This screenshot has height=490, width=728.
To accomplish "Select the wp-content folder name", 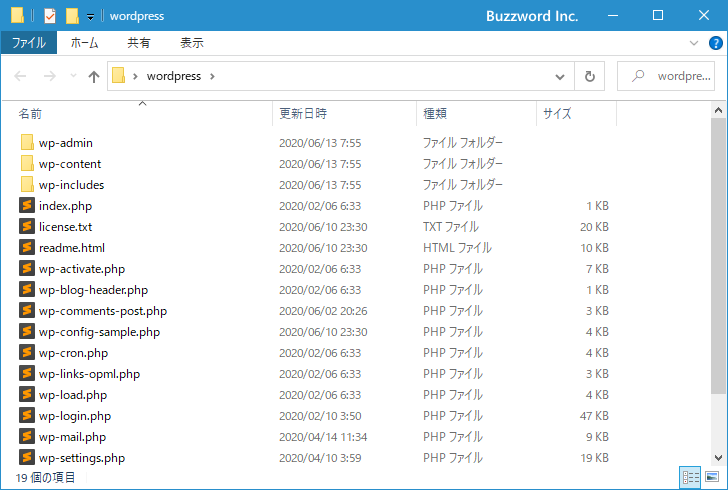I will click(70, 163).
